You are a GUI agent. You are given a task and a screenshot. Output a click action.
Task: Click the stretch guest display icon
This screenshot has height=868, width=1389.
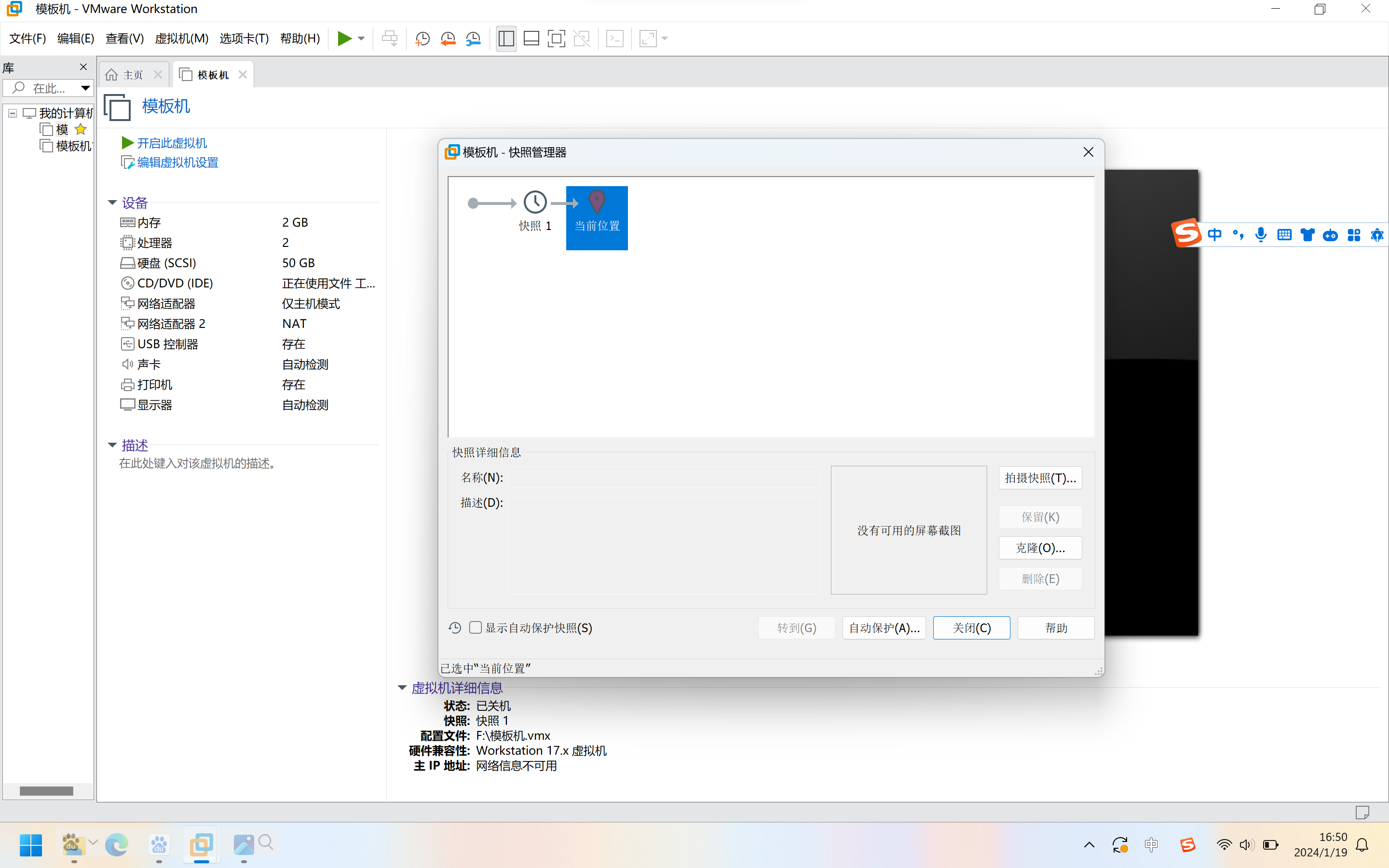[x=648, y=39]
